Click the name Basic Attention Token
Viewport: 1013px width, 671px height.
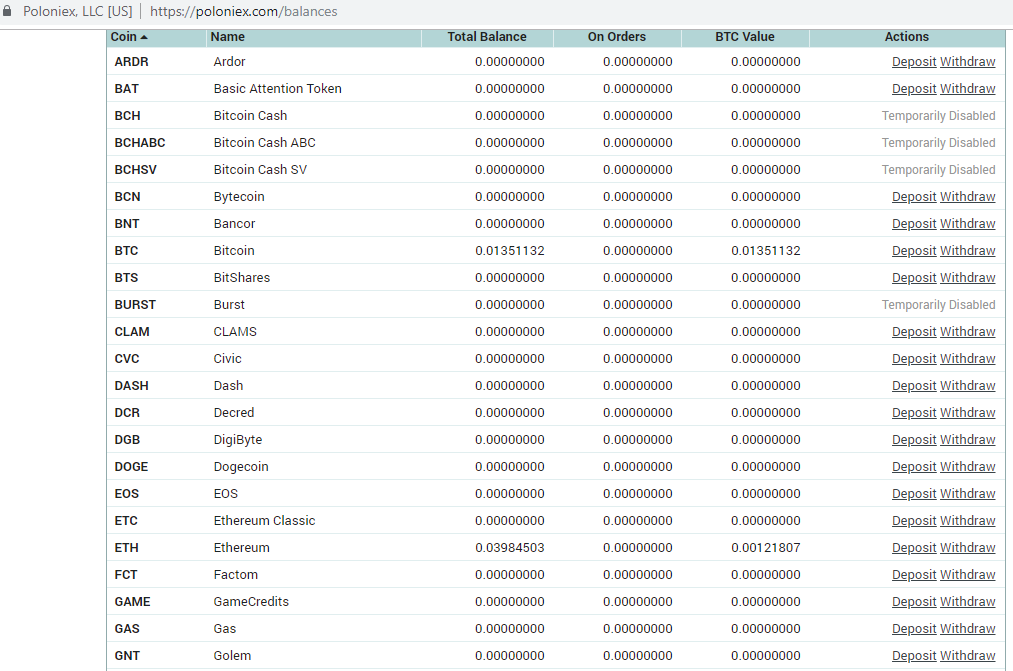[x=278, y=89]
